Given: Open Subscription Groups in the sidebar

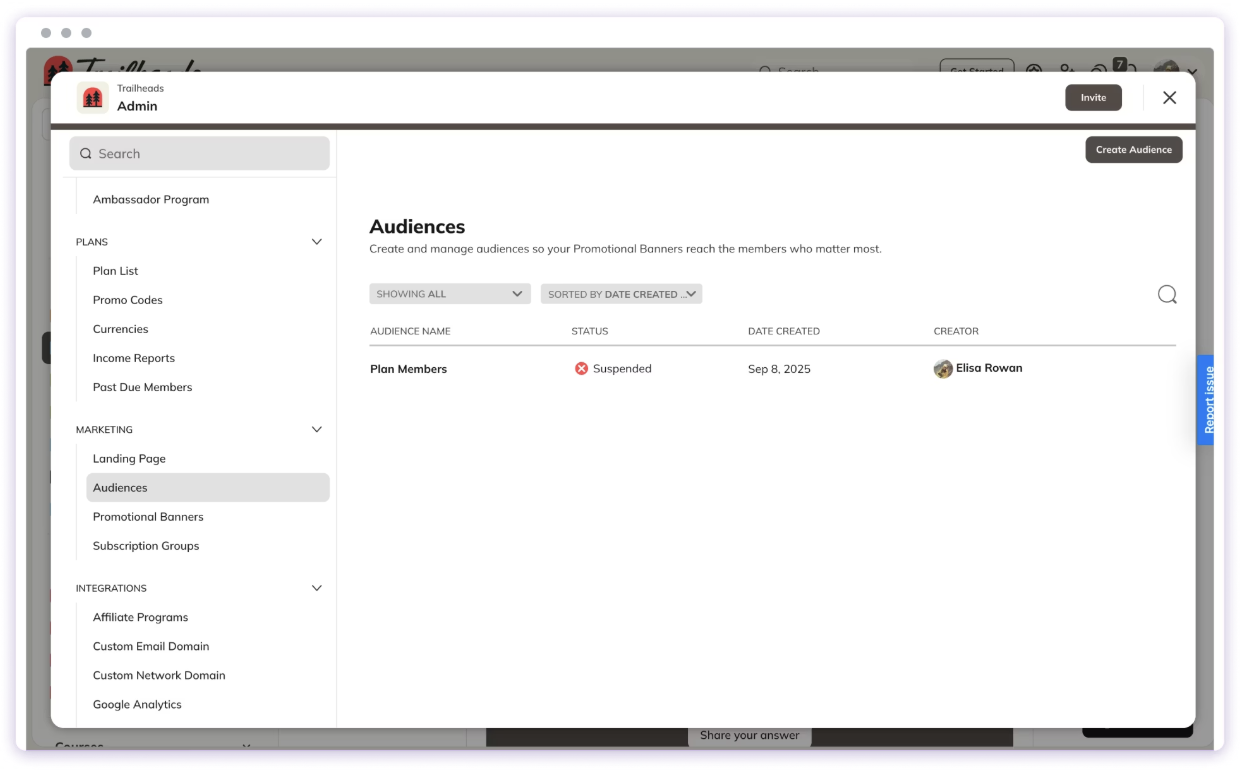Looking at the screenshot, I should click(x=146, y=546).
